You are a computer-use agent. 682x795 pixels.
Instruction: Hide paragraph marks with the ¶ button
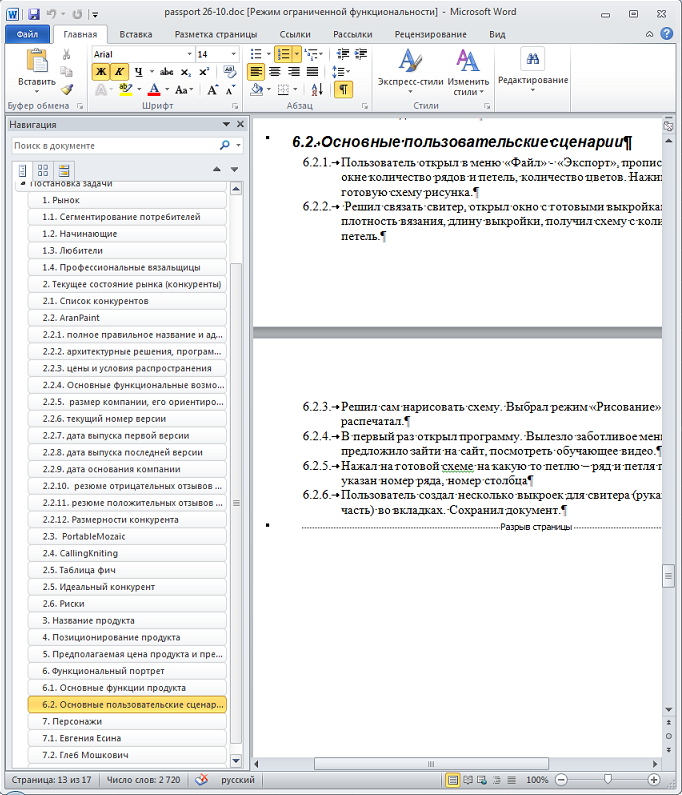[342, 89]
